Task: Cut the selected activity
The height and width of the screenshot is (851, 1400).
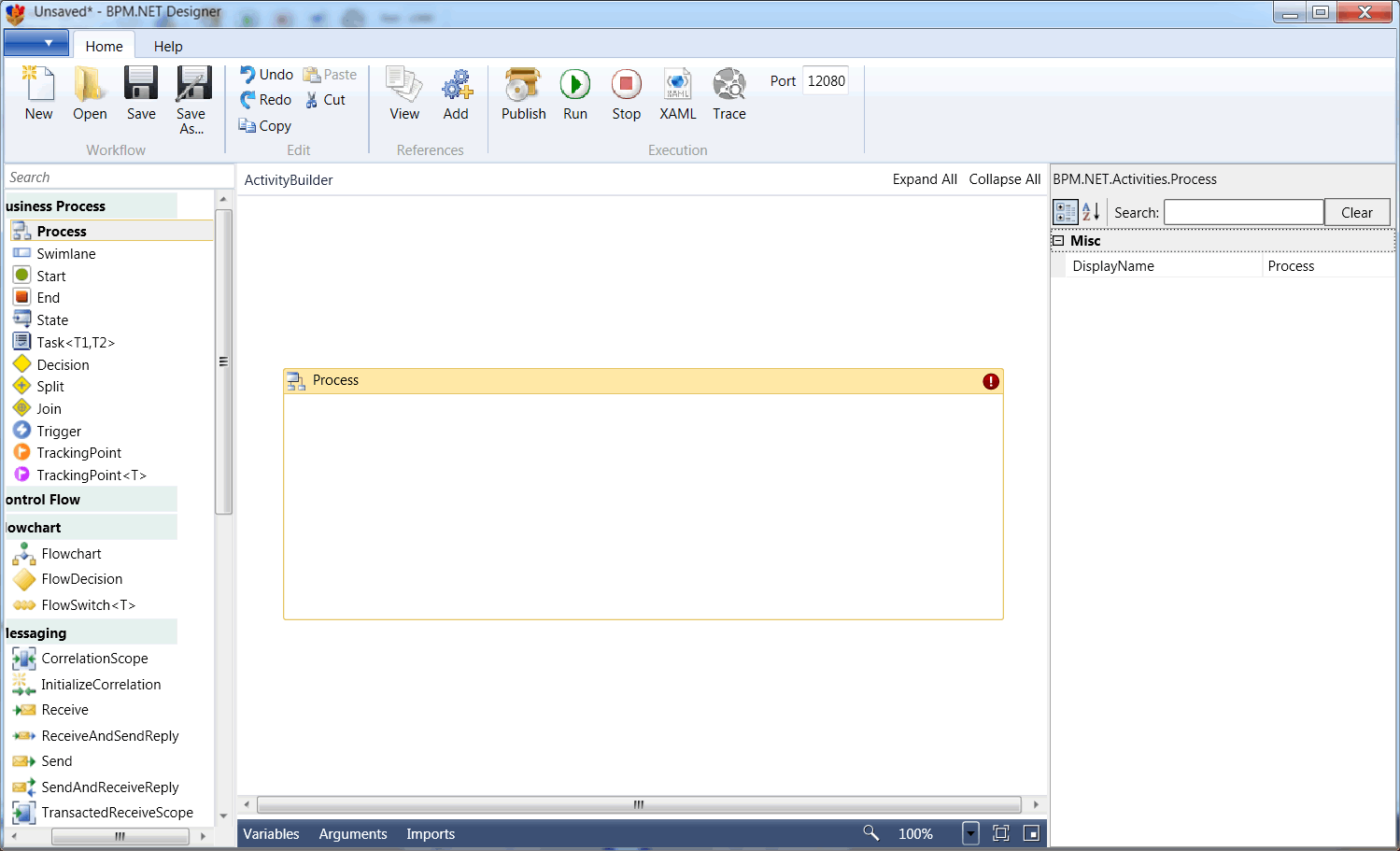Action: (x=325, y=100)
